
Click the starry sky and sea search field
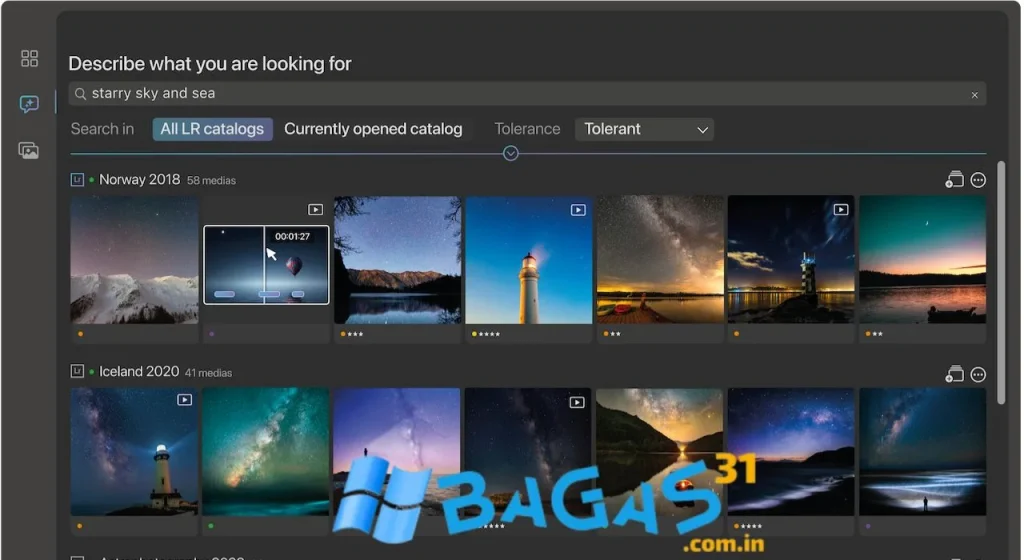click(x=528, y=94)
